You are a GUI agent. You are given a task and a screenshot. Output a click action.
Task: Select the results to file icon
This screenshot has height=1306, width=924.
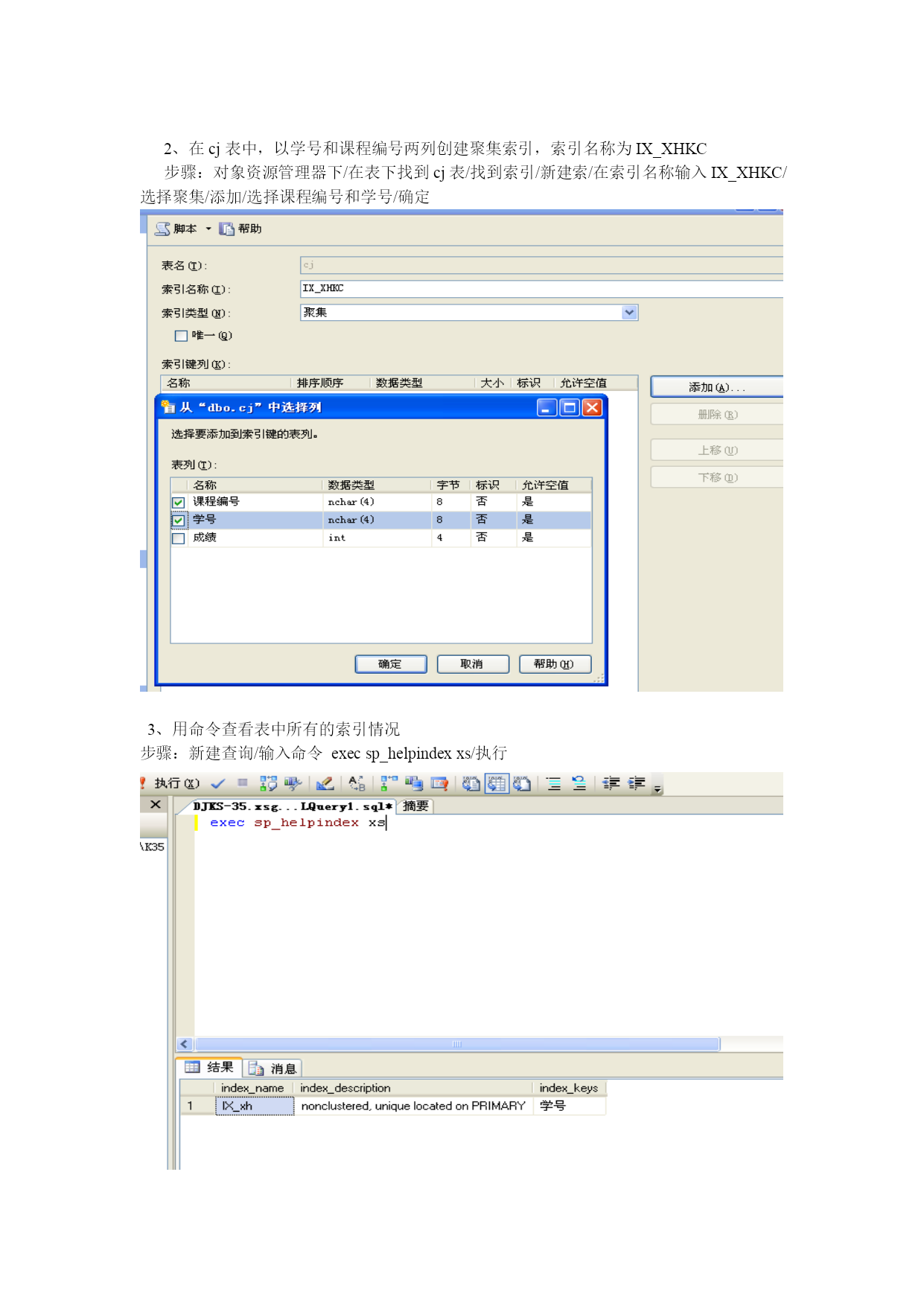[522, 783]
